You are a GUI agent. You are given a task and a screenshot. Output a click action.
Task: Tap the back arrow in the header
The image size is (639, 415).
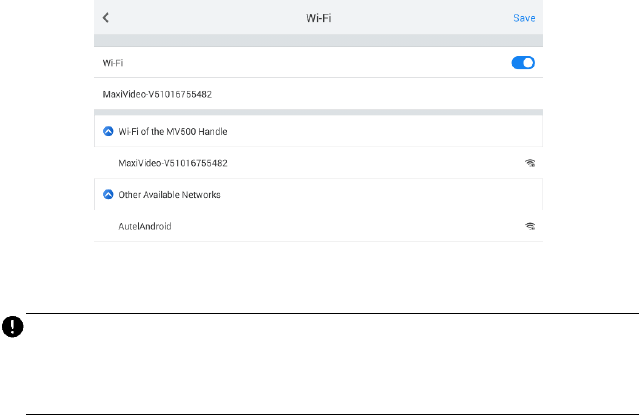(x=106, y=18)
